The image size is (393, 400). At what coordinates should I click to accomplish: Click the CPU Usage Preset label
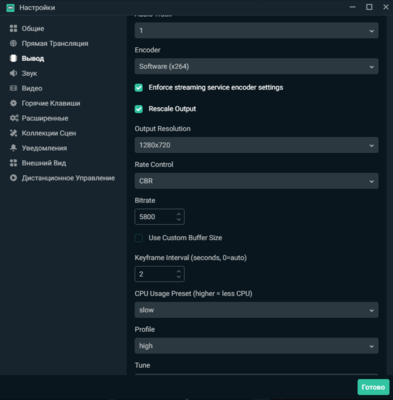(193, 294)
